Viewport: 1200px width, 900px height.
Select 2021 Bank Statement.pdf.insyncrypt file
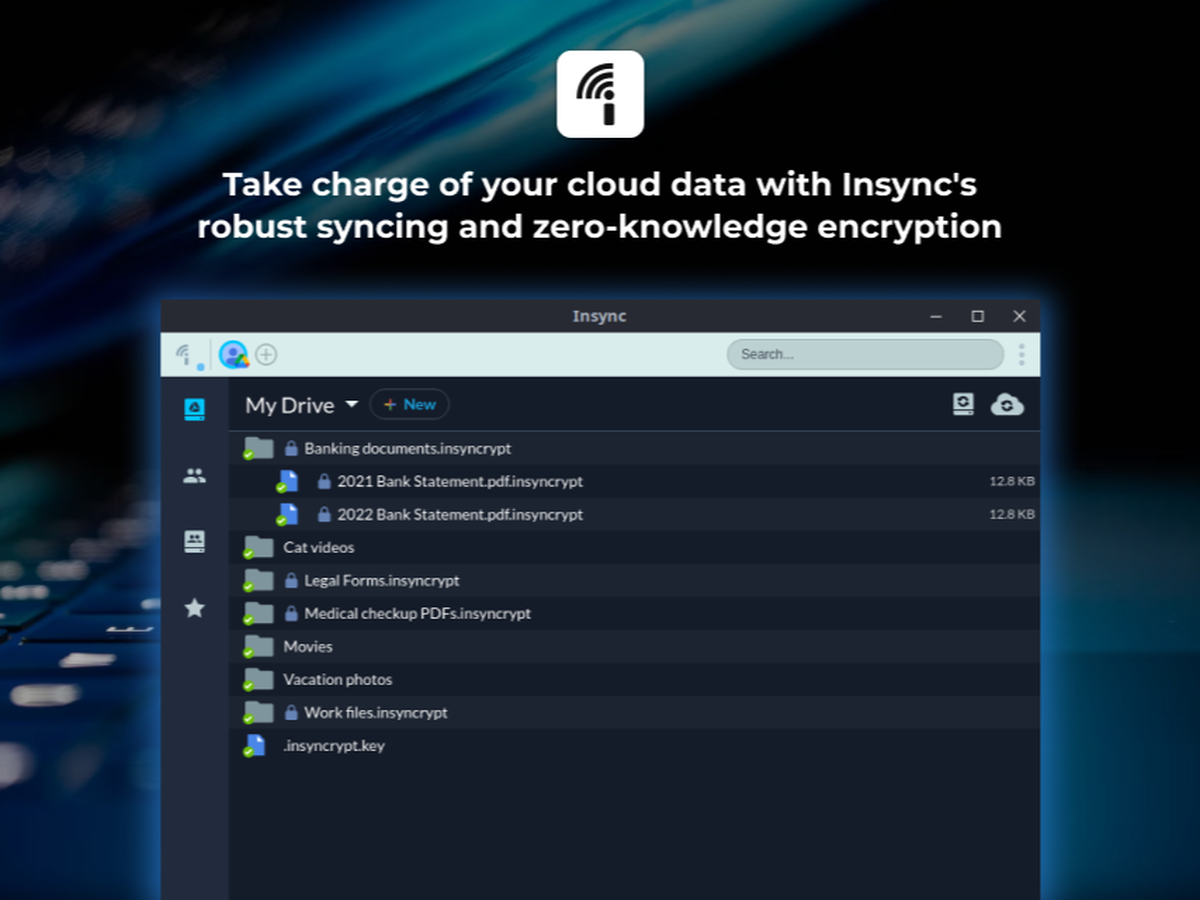coord(459,482)
